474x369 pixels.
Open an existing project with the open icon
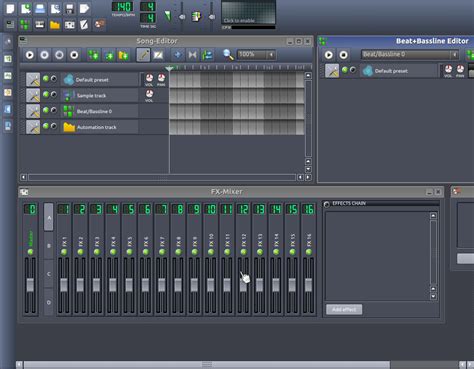pos(40,8)
